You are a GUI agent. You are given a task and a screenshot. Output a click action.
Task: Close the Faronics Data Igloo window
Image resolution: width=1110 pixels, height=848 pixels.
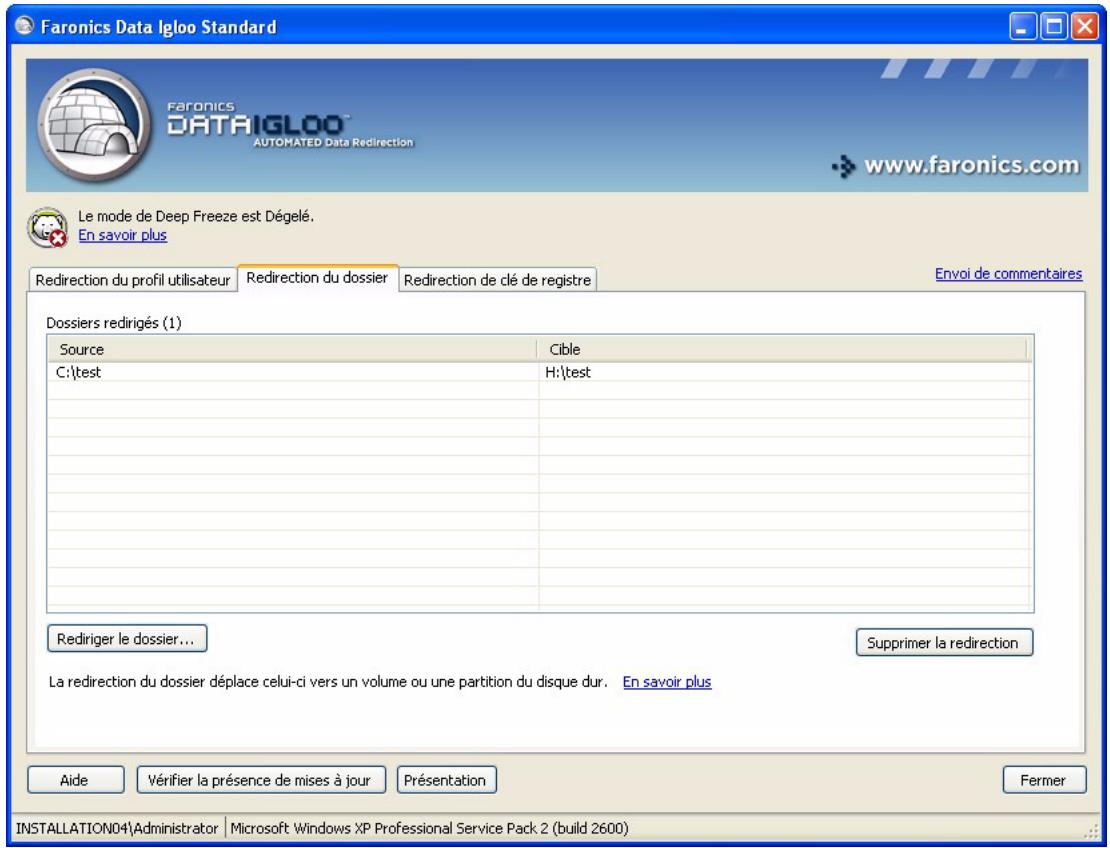click(x=1084, y=27)
